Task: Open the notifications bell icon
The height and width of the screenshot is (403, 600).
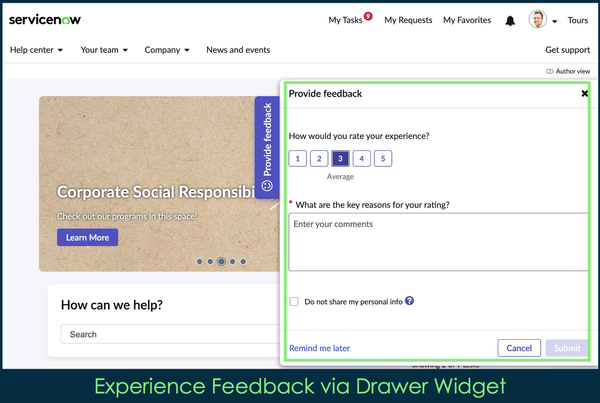Action: [510, 21]
